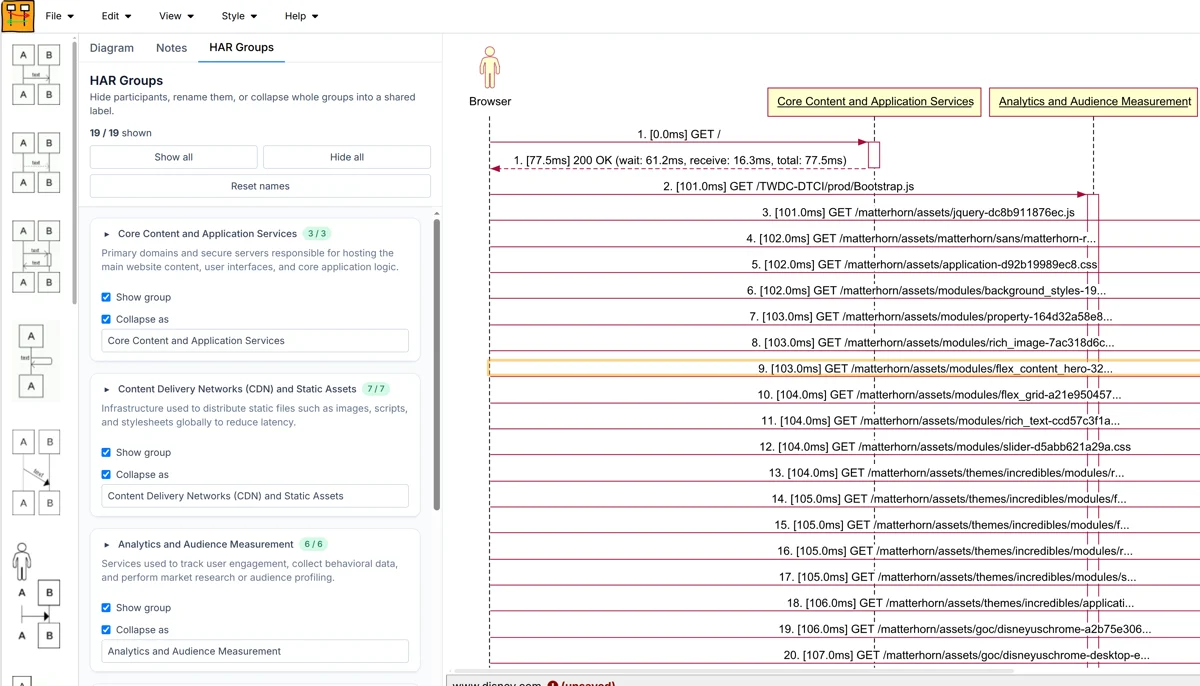1200x686 pixels.
Task: Click the Collapse as text field for Core Content
Action: (x=253, y=341)
